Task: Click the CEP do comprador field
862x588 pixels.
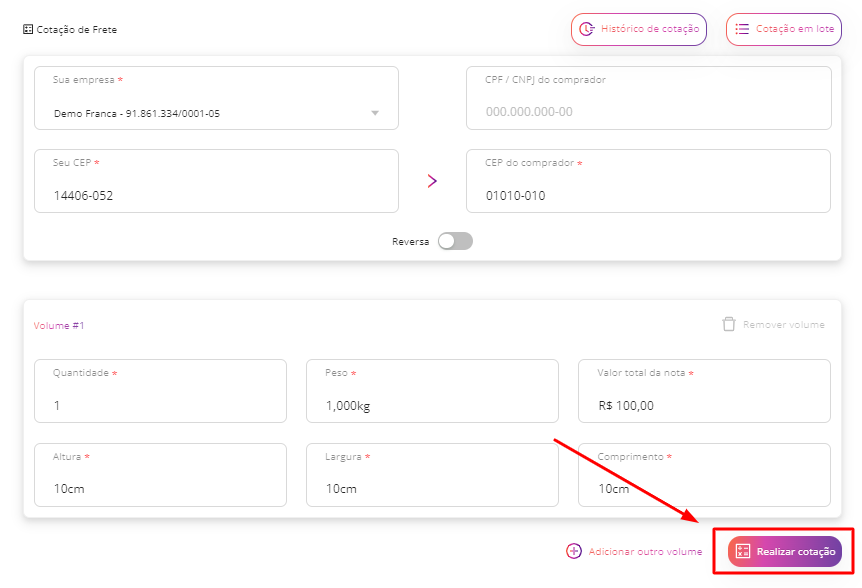Action: (x=649, y=181)
